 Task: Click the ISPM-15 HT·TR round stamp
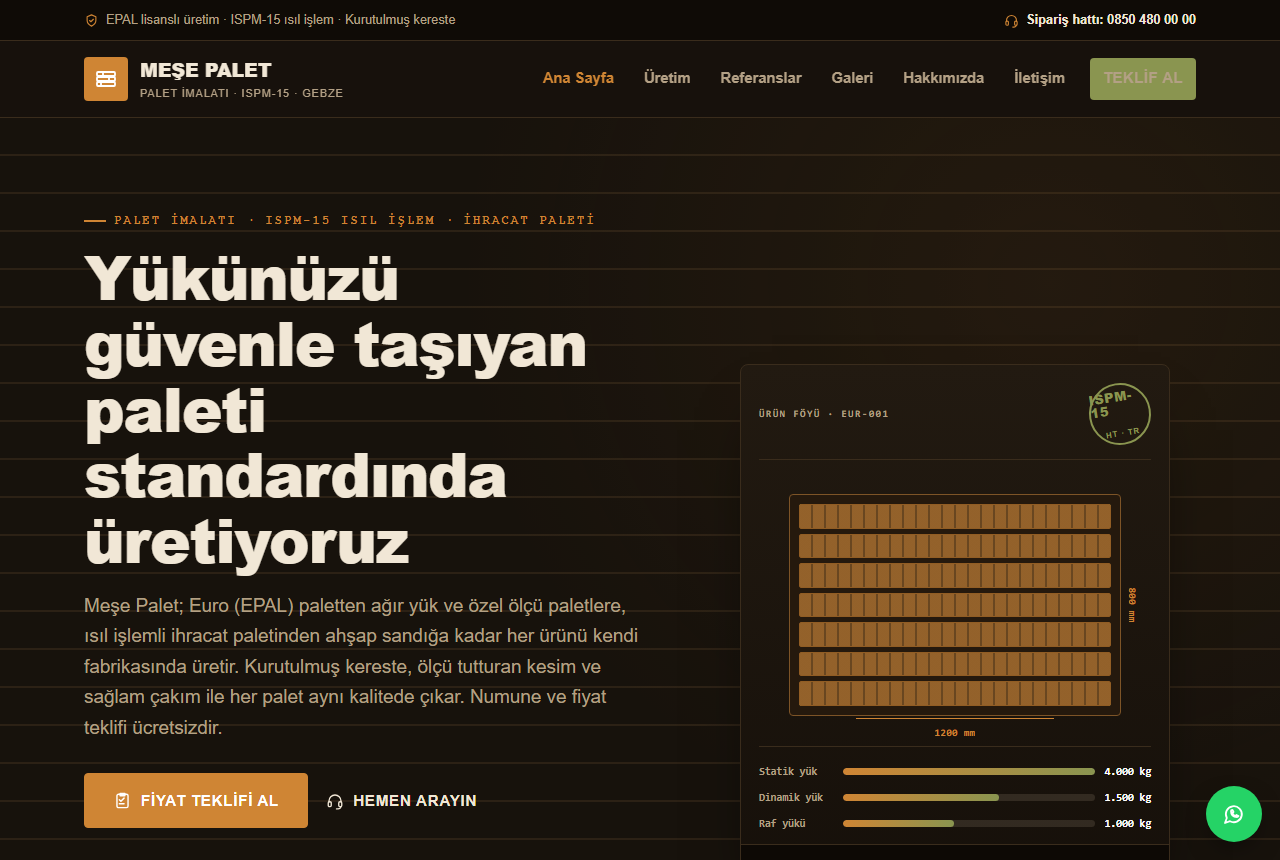pyautogui.click(x=1120, y=414)
